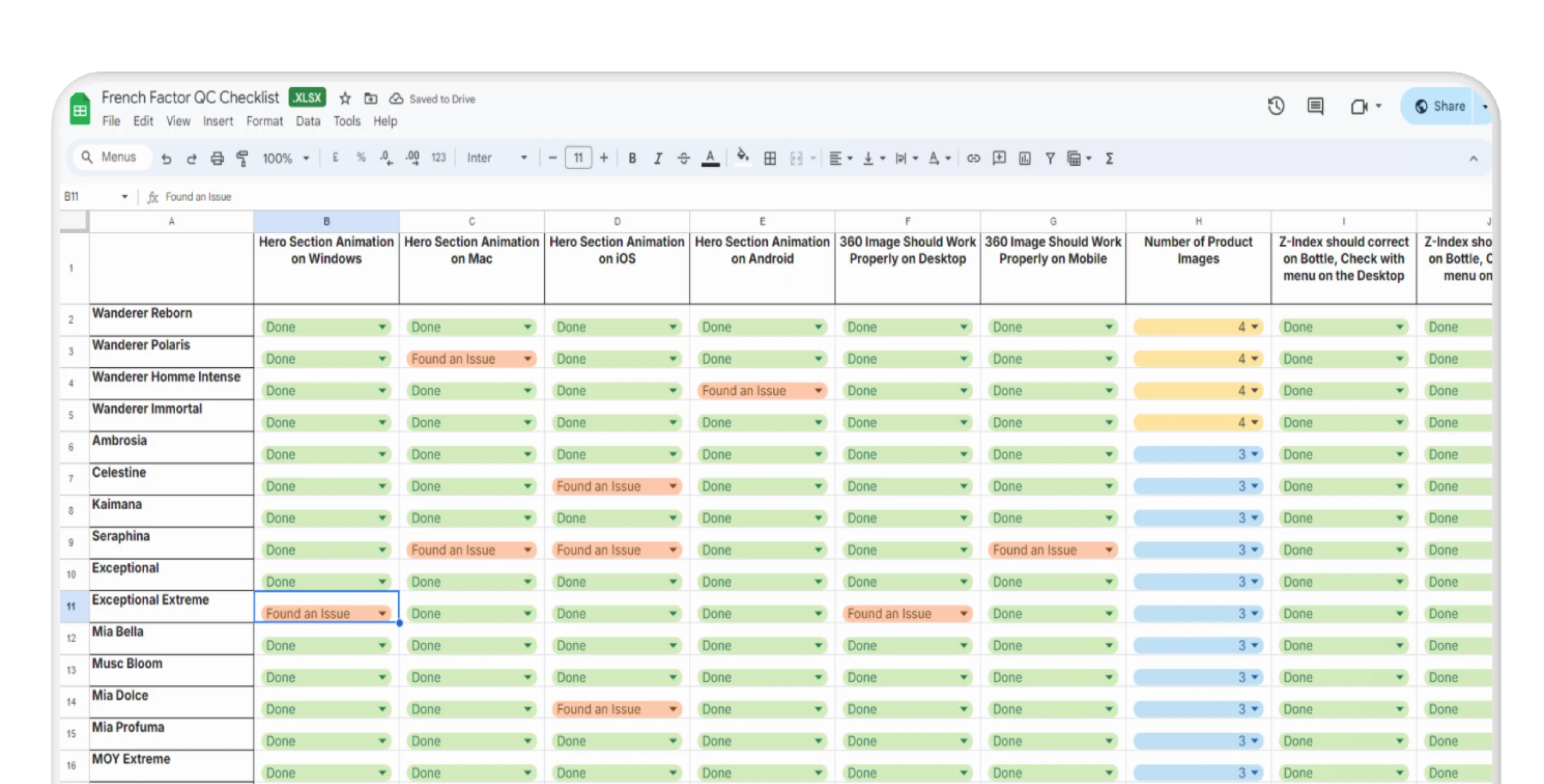1544x784 pixels.
Task: Click the Share button
Action: (1440, 107)
